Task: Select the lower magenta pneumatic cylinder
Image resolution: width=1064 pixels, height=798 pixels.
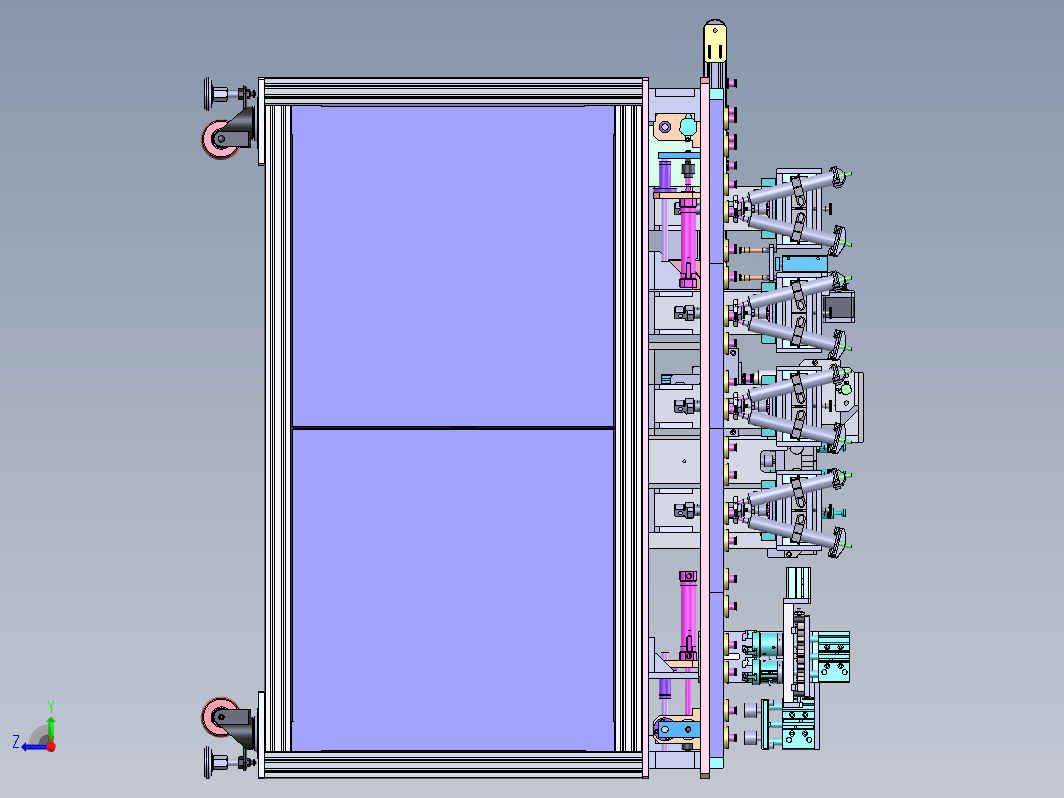Action: point(688,615)
